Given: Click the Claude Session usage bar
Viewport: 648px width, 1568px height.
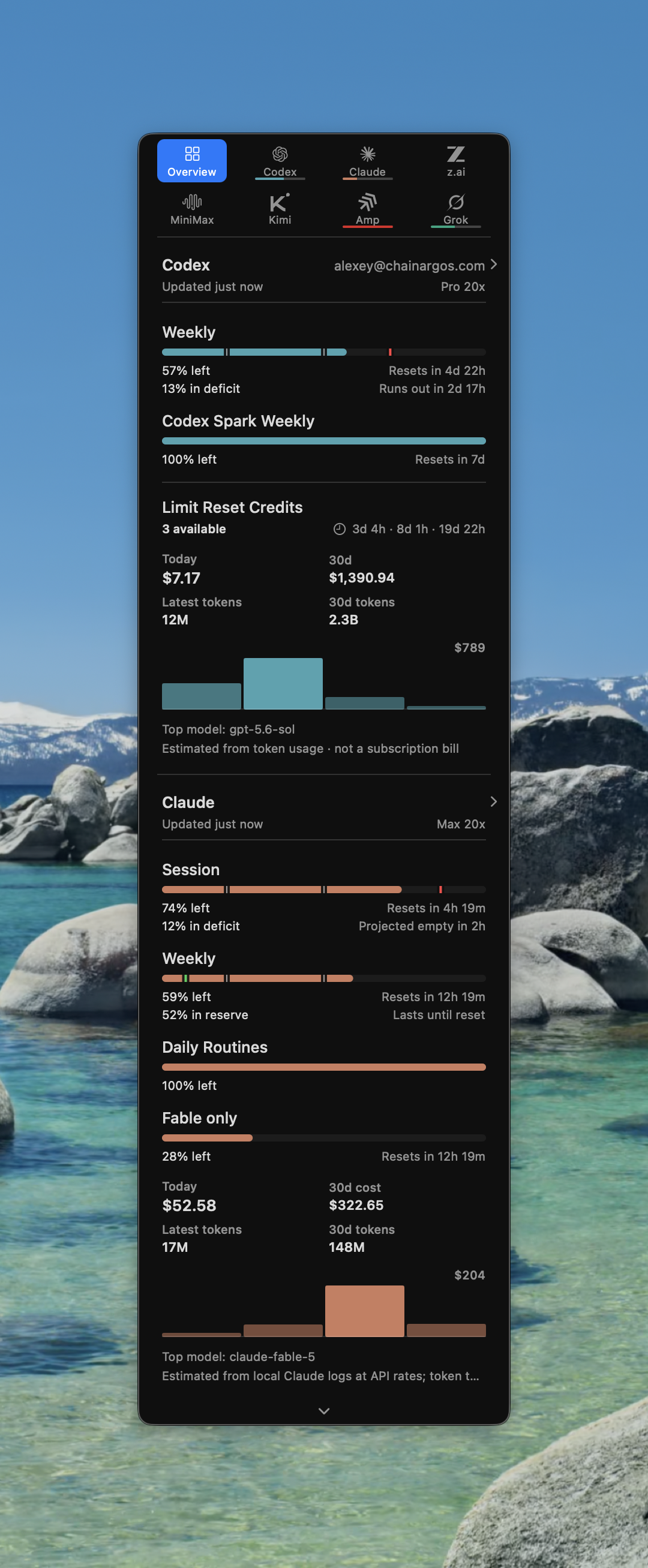Looking at the screenshot, I should 324,890.
